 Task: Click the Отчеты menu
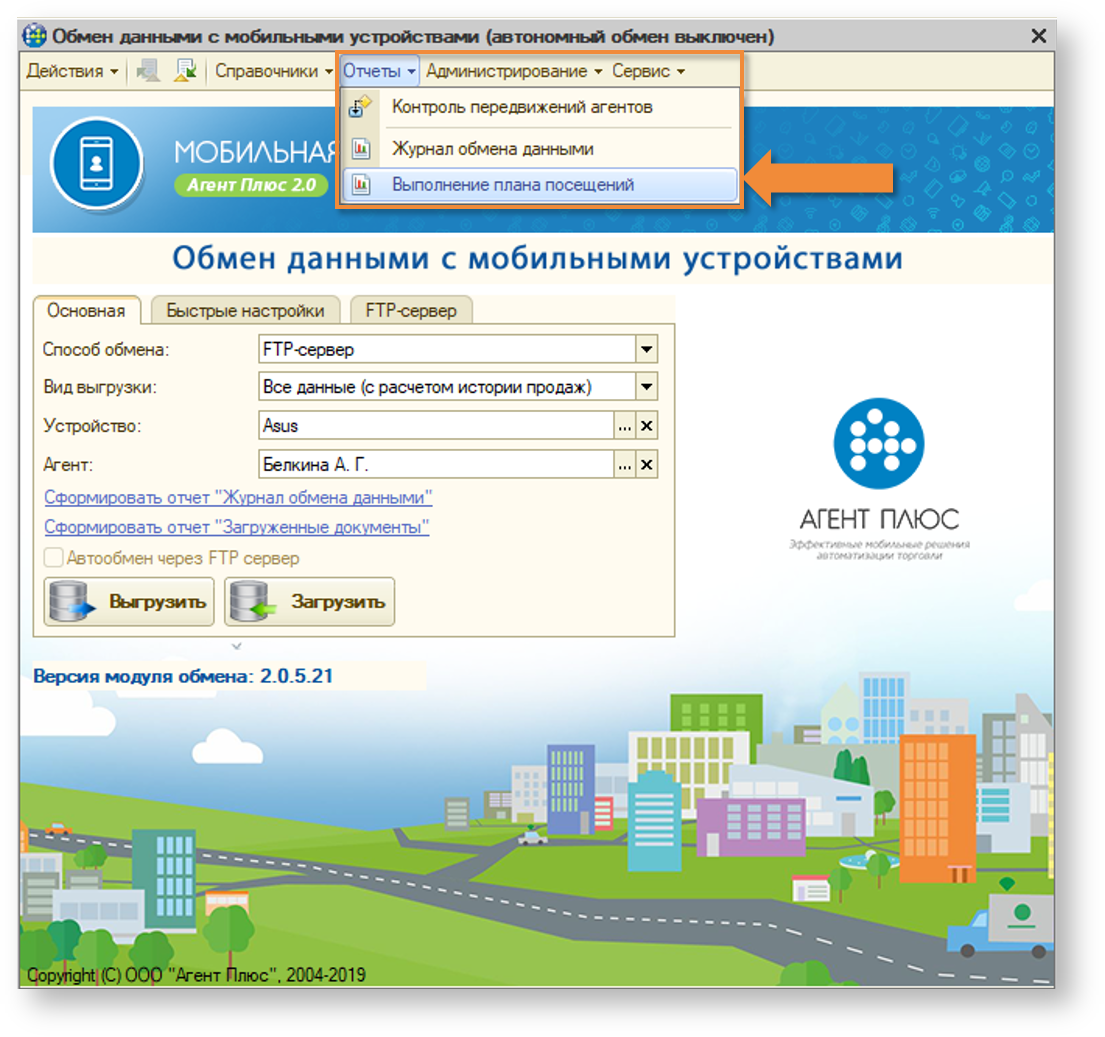click(378, 71)
